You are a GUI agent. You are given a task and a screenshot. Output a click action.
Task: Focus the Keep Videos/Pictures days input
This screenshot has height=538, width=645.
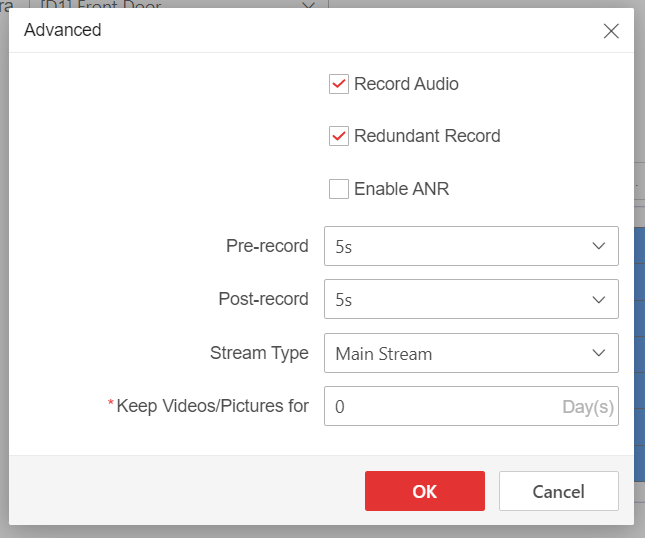pos(440,406)
